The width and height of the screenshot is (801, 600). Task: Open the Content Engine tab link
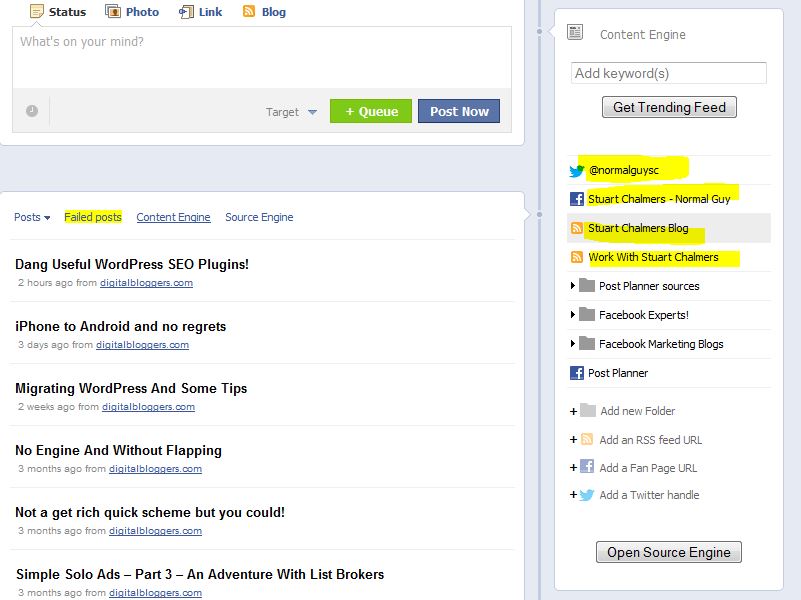click(173, 217)
